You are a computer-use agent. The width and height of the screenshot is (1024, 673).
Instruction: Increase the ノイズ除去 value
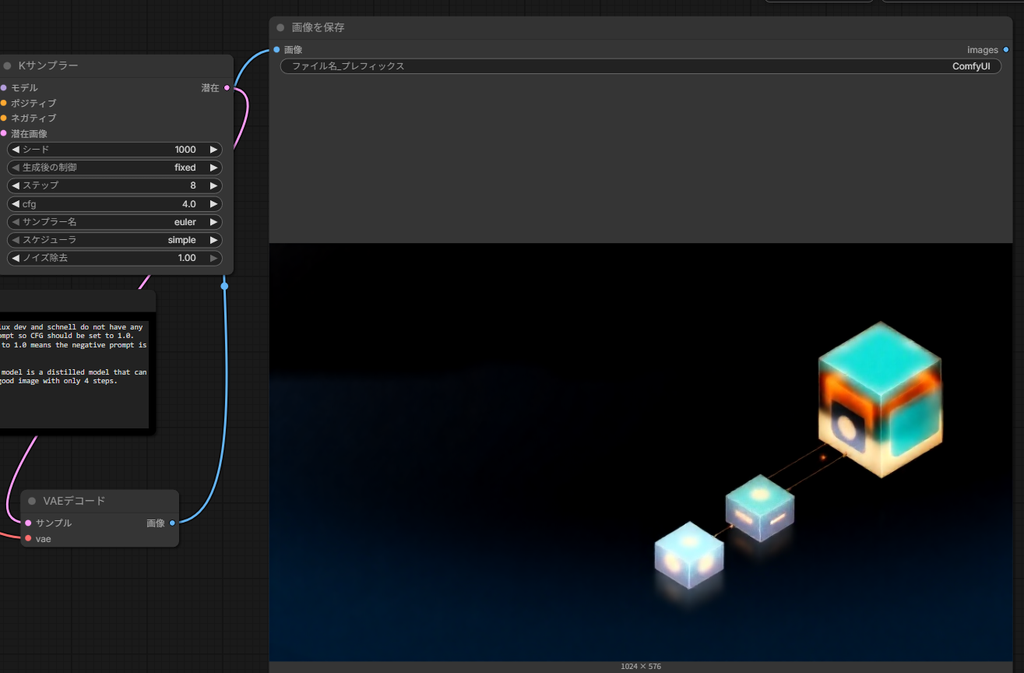(x=214, y=258)
